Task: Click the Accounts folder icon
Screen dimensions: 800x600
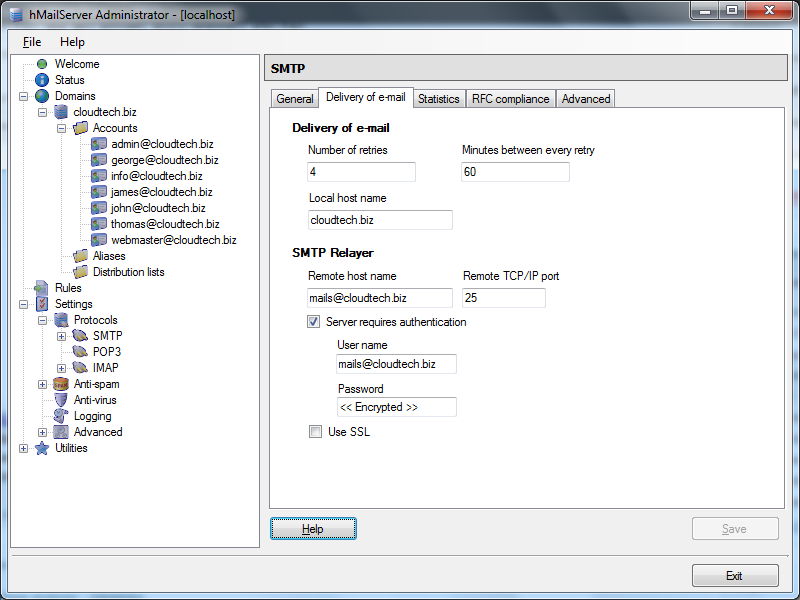Action: point(80,128)
